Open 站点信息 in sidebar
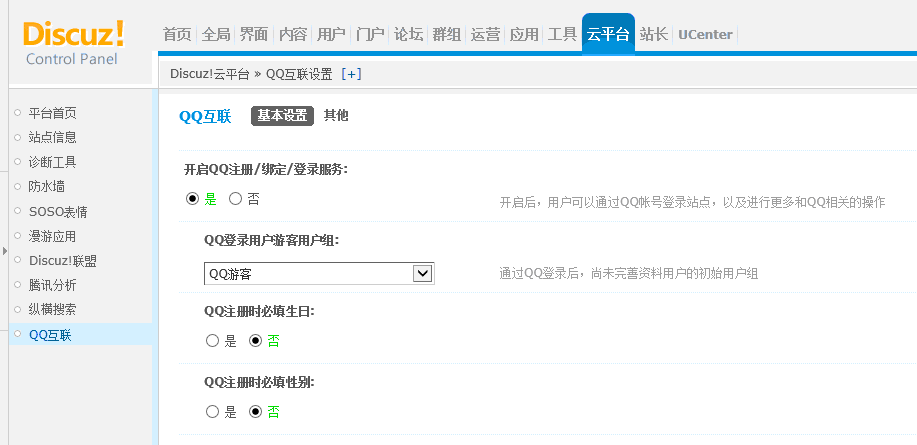This screenshot has width=917, height=445. (53, 137)
